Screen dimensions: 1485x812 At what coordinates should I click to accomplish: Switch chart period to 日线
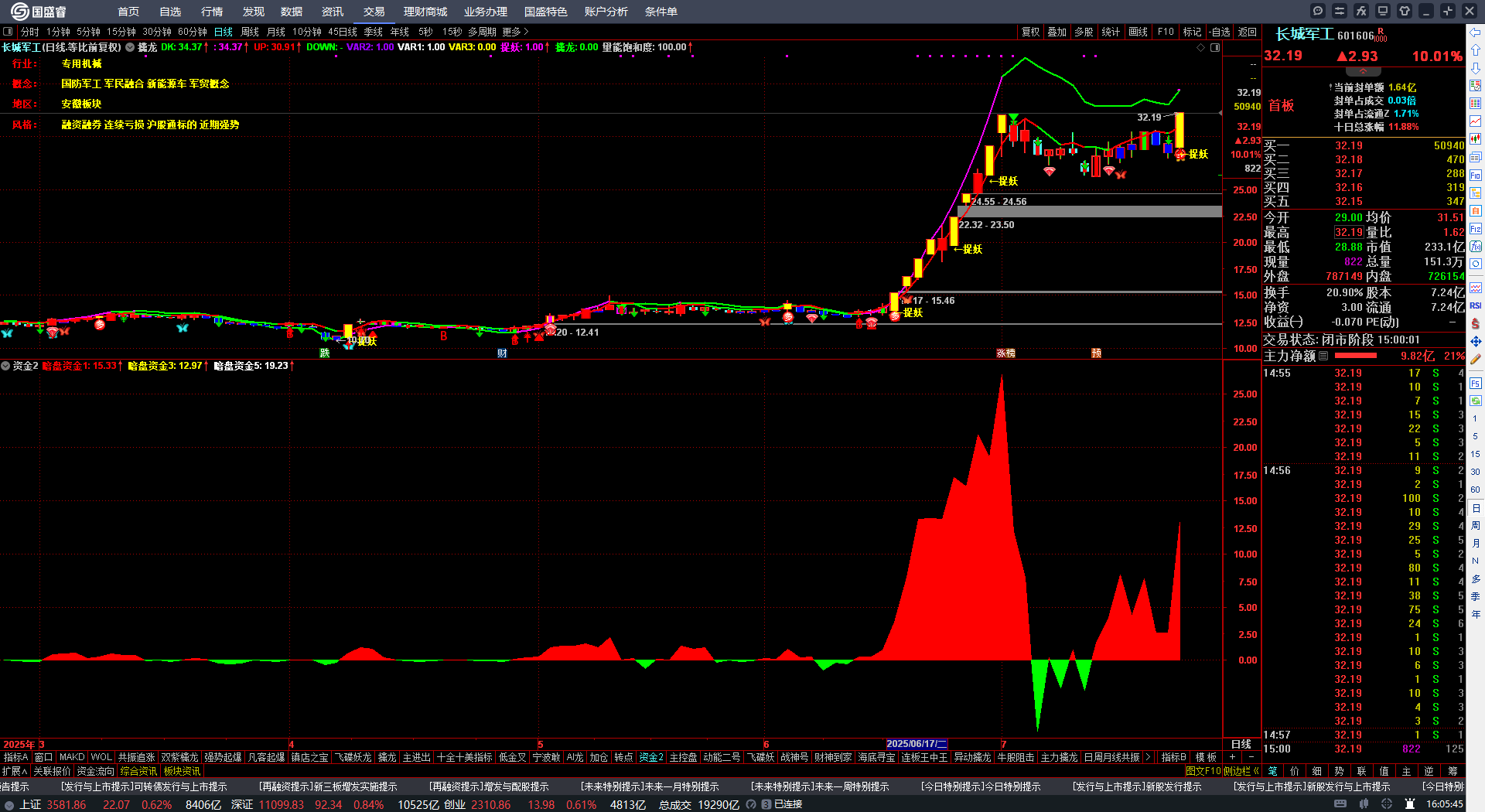[x=224, y=32]
